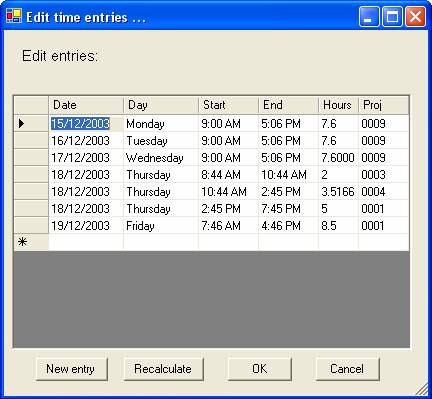Sort by the End column header
The image size is (432, 399).
(288, 105)
